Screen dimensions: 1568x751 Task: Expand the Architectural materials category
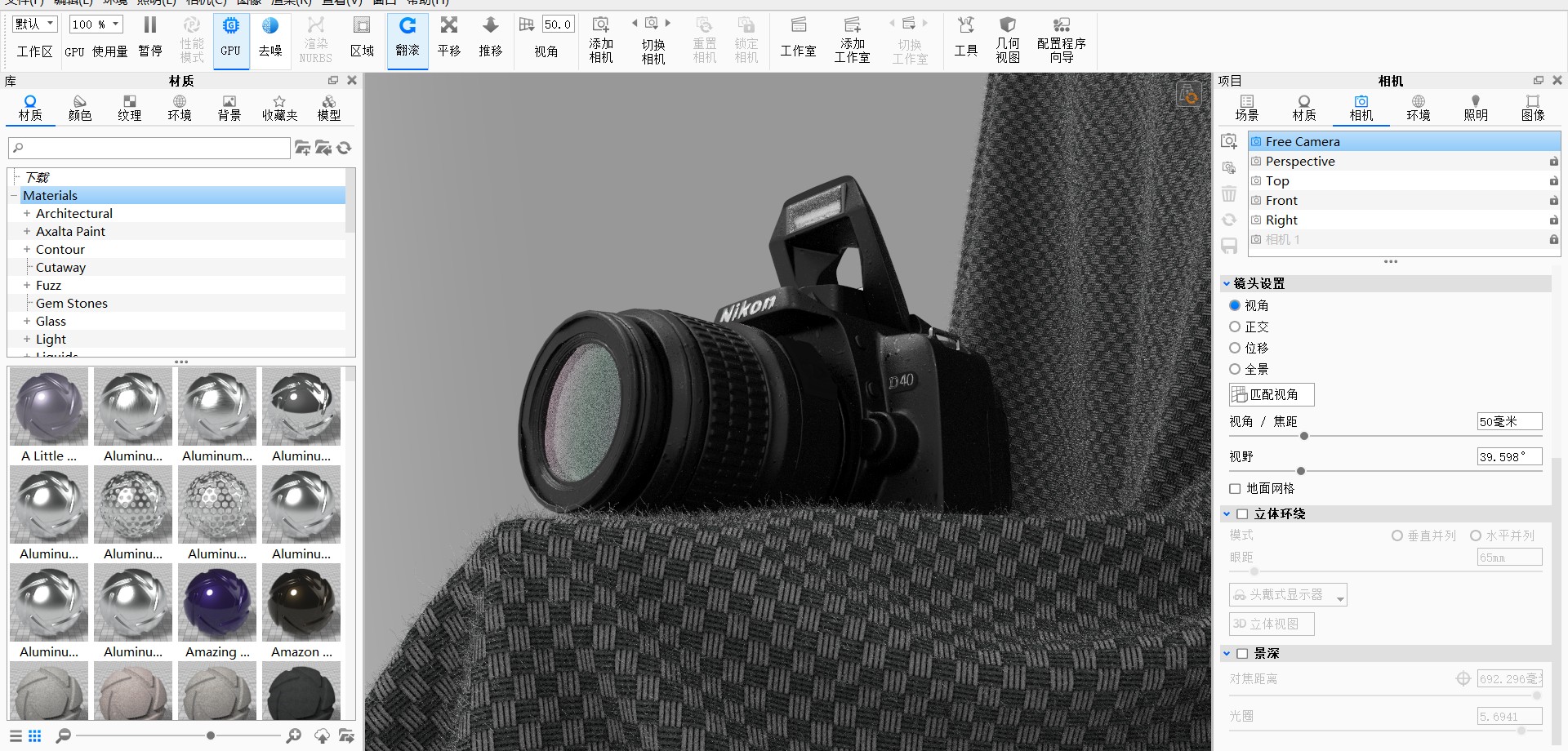tap(25, 213)
